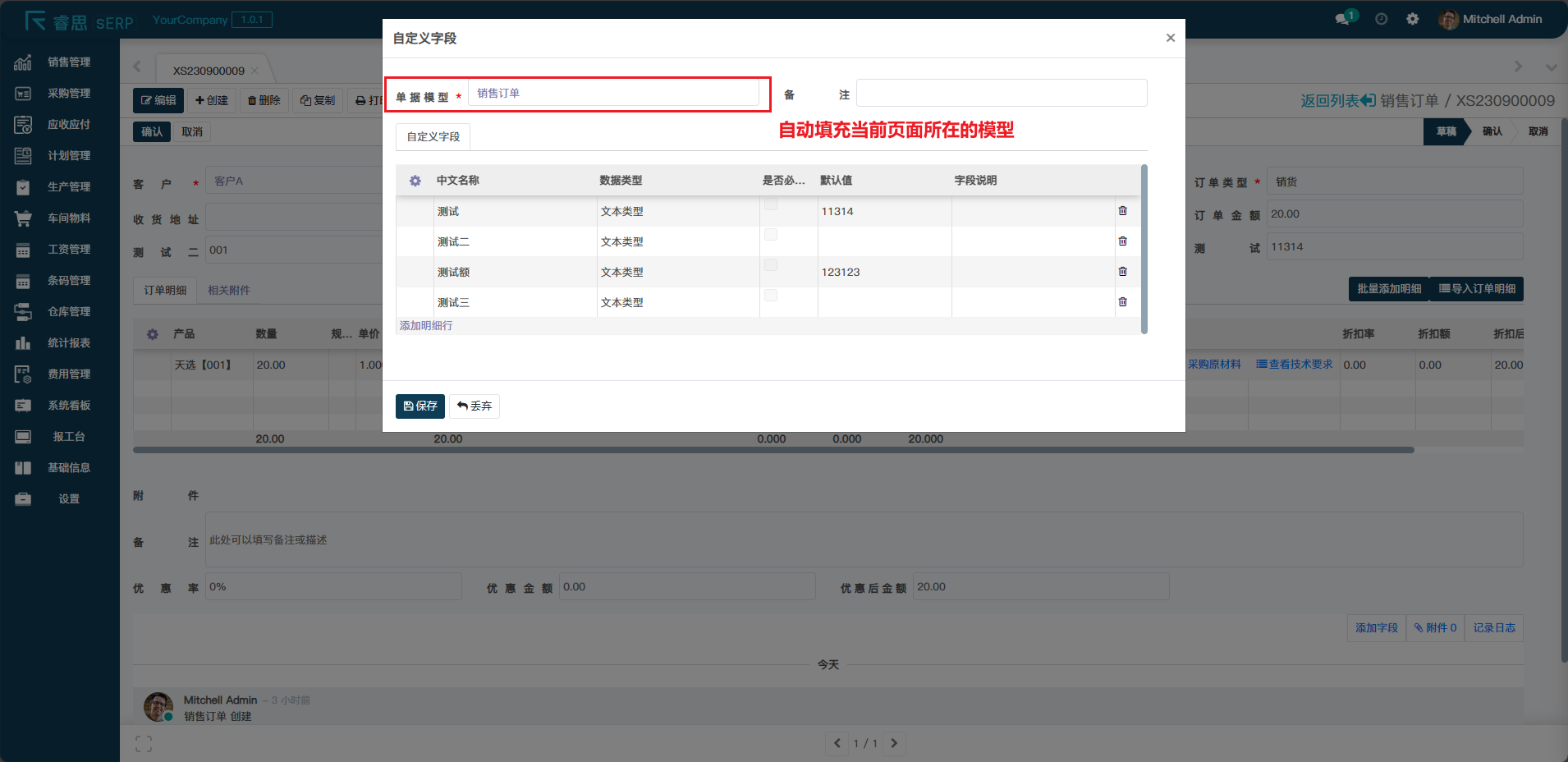Click 添加明细行 link to add a row
This screenshot has height=762, width=1568.
click(426, 326)
